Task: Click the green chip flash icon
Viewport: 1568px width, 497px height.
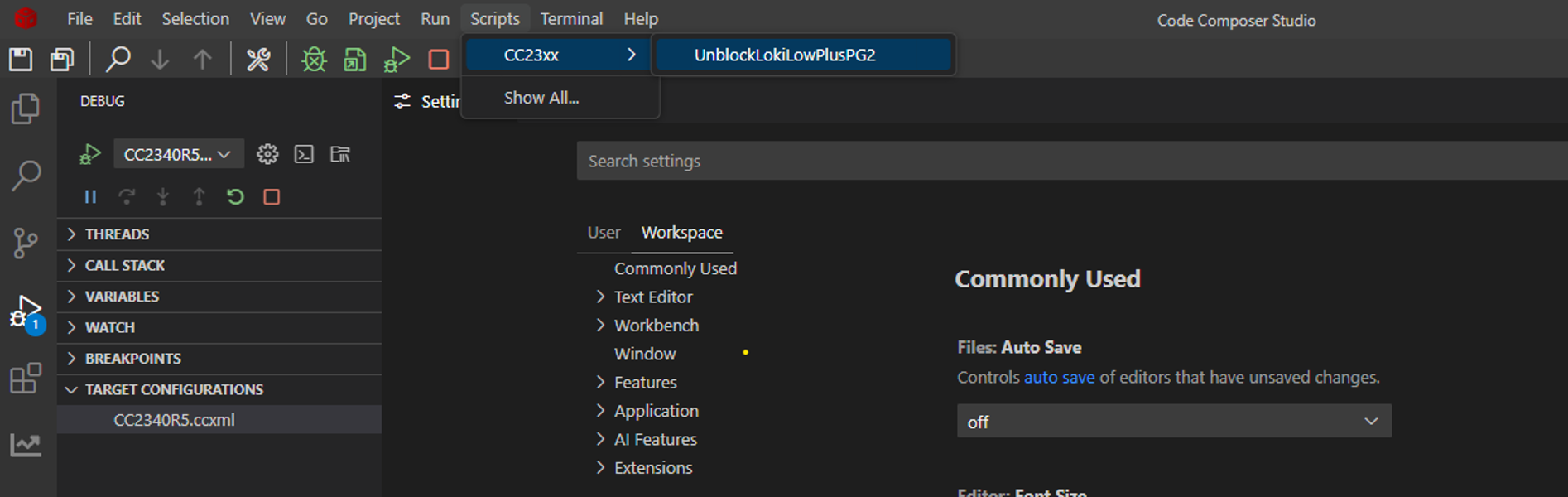Action: [355, 59]
